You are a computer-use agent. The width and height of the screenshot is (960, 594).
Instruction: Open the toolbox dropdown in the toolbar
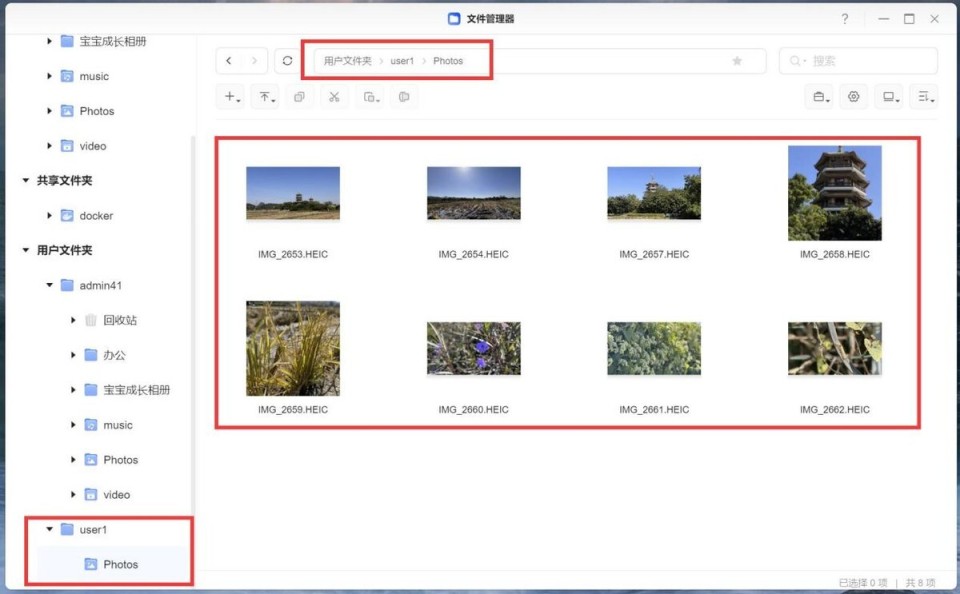pos(820,97)
